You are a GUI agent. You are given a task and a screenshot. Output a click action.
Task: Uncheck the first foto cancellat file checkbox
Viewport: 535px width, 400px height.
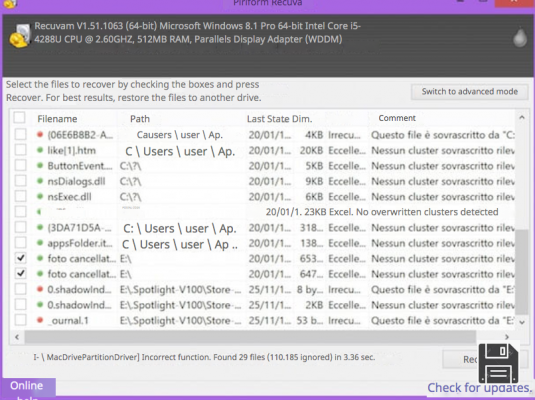click(x=20, y=258)
